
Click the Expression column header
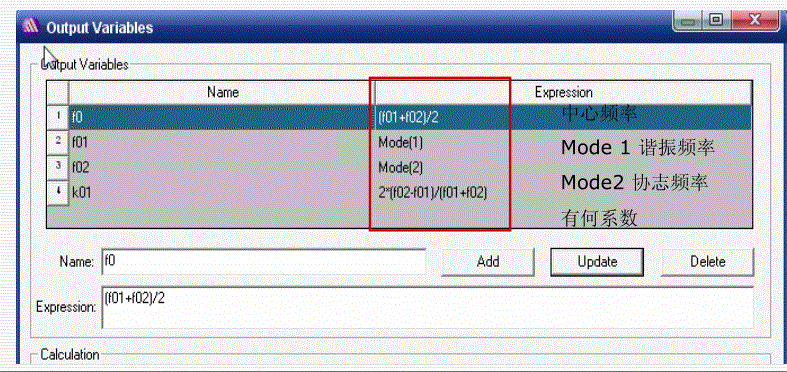pos(563,93)
